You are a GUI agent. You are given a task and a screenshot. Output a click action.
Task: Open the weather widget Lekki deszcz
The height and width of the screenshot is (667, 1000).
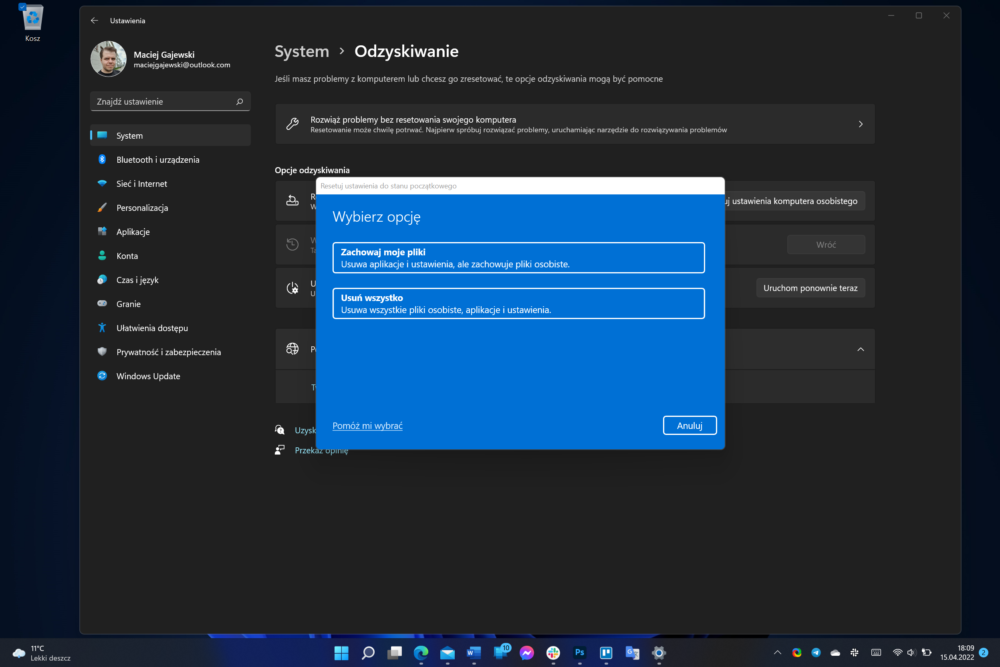(x=42, y=653)
